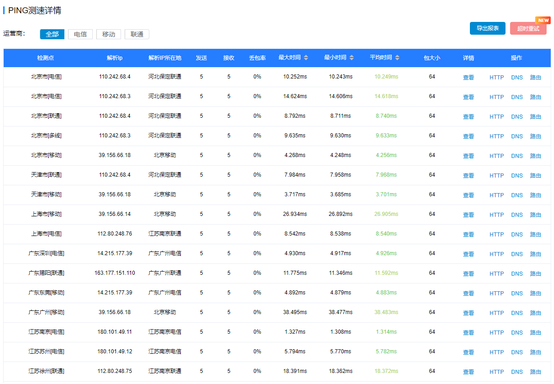Click HTTP in the 北京市[移动] row
The width and height of the screenshot is (554, 384).
pos(496,156)
